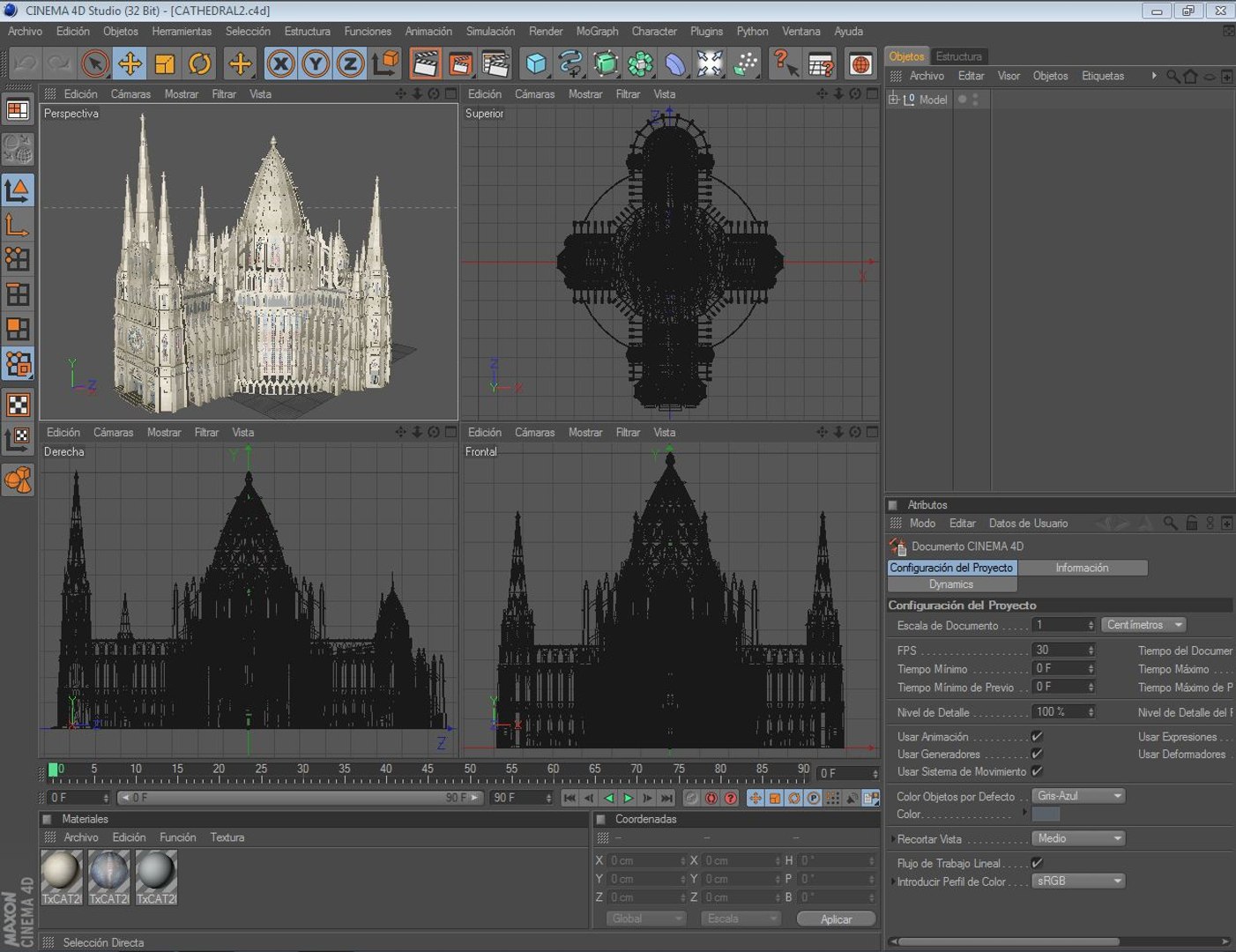Open the online content globe icon
This screenshot has width=1236, height=952.
[861, 63]
